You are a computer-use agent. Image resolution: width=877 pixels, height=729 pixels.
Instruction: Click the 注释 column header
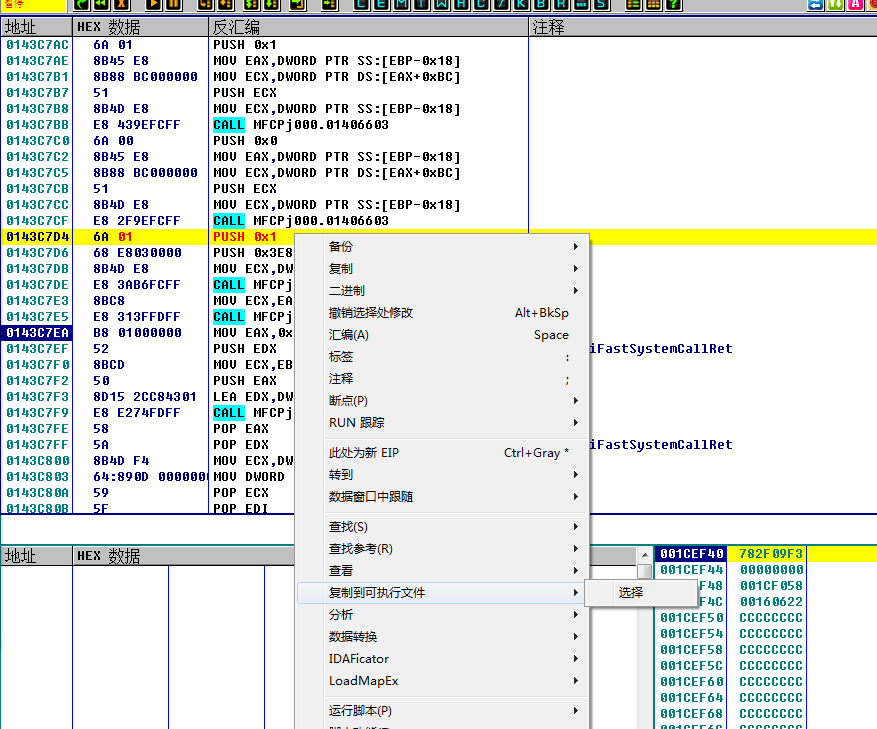(x=549, y=27)
